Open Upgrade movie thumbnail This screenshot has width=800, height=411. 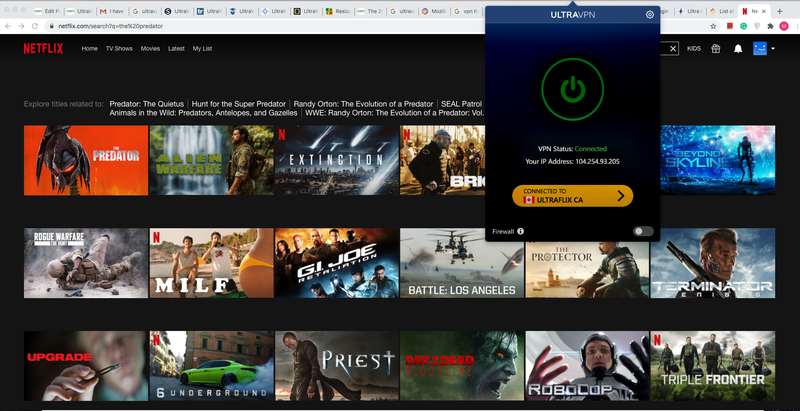[86, 366]
